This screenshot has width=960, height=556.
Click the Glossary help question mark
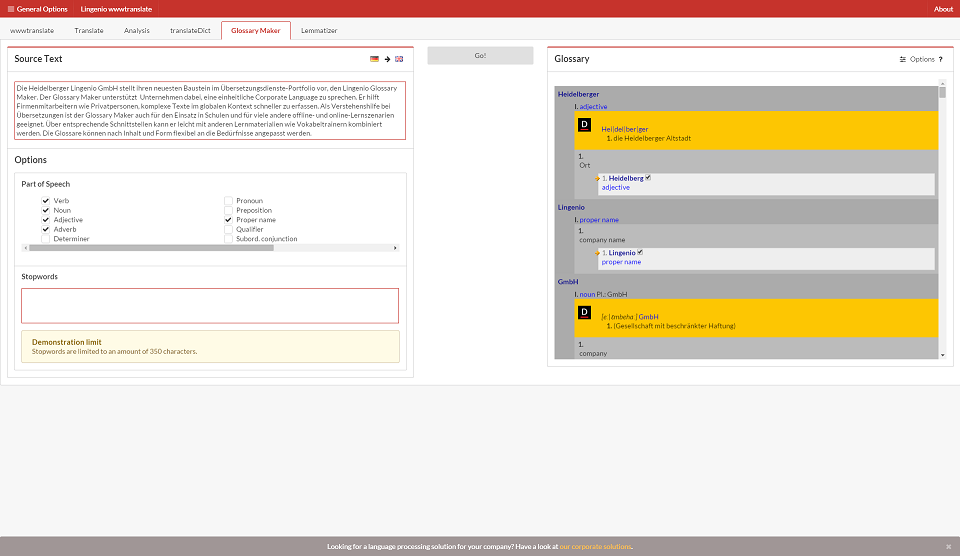[x=940, y=60]
